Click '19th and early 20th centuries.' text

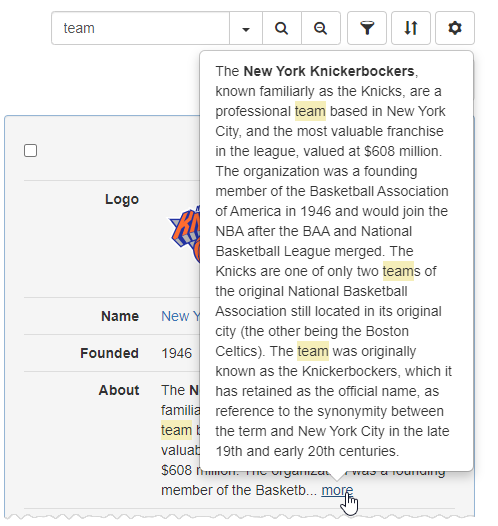click(x=307, y=451)
